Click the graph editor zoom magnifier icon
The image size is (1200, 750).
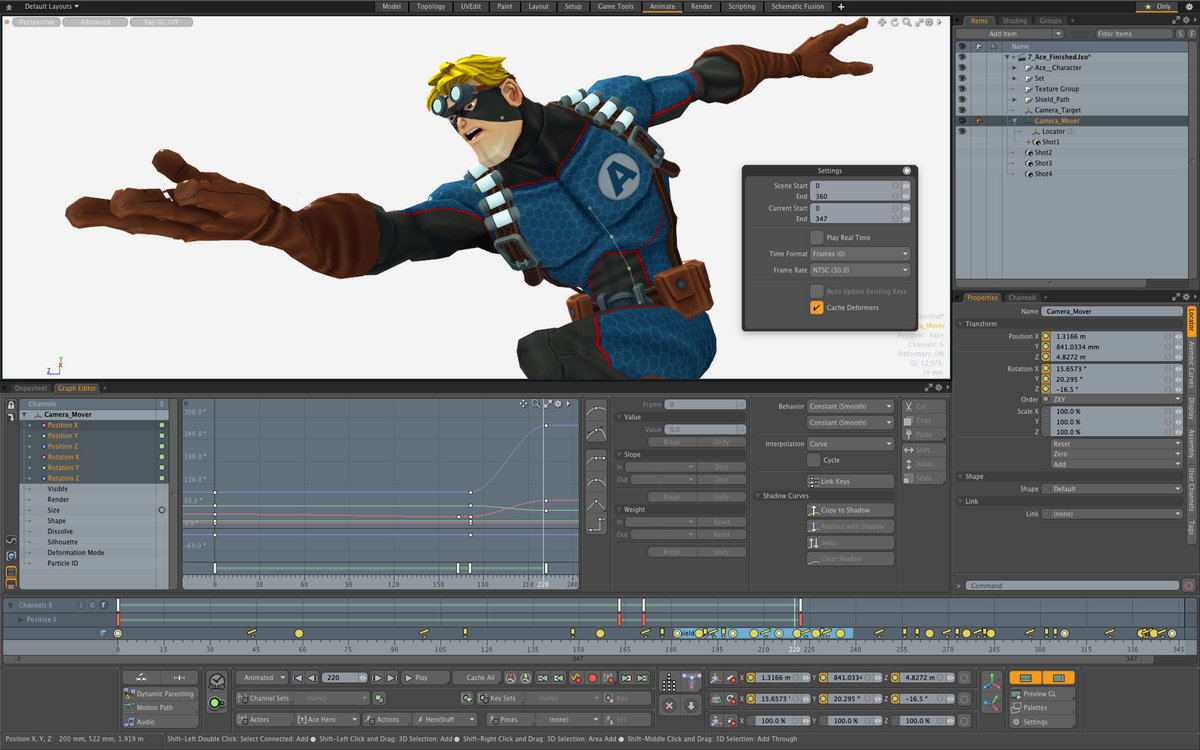point(535,404)
